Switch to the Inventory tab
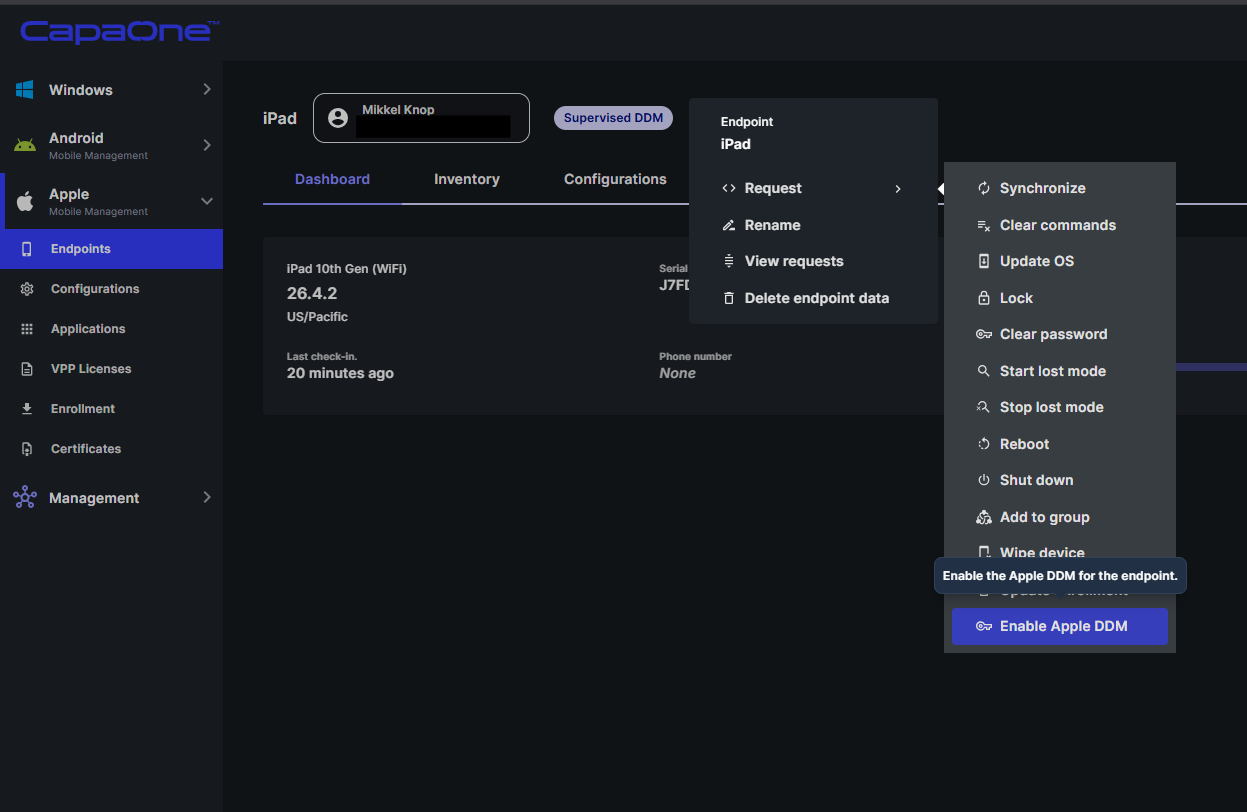Viewport: 1247px width, 812px height. point(467,179)
